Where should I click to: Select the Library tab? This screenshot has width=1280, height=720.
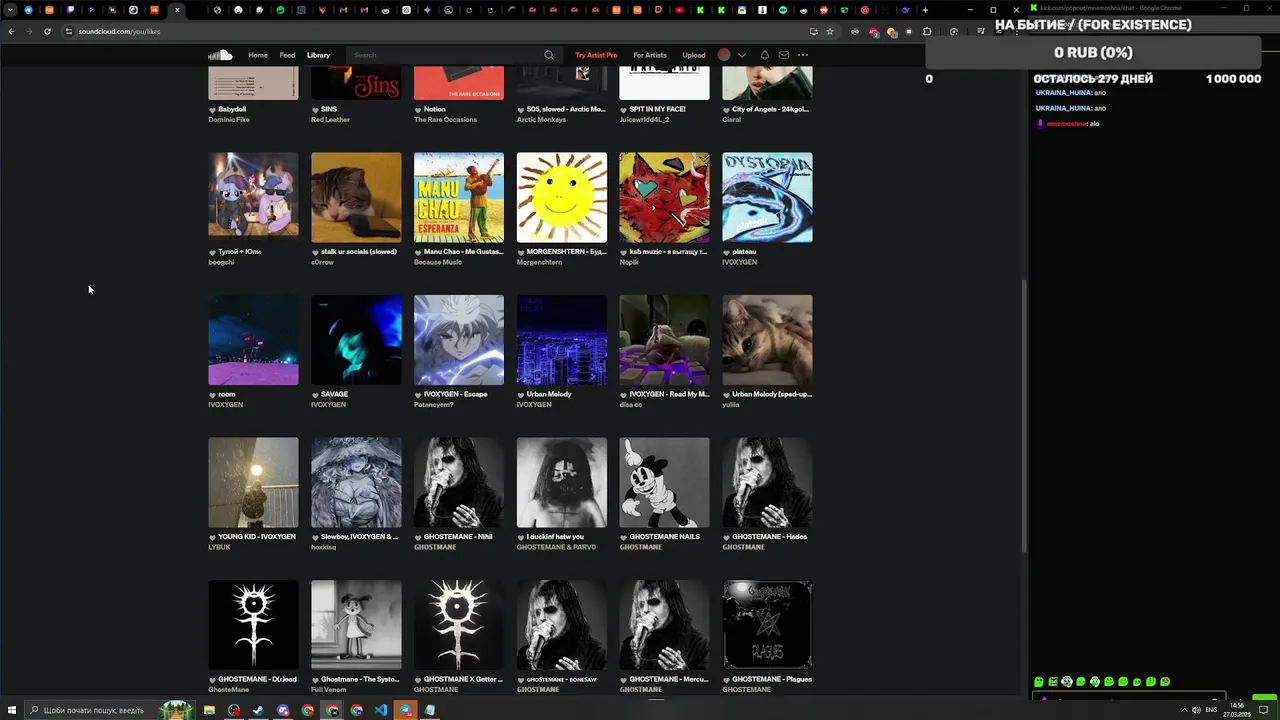pos(318,55)
